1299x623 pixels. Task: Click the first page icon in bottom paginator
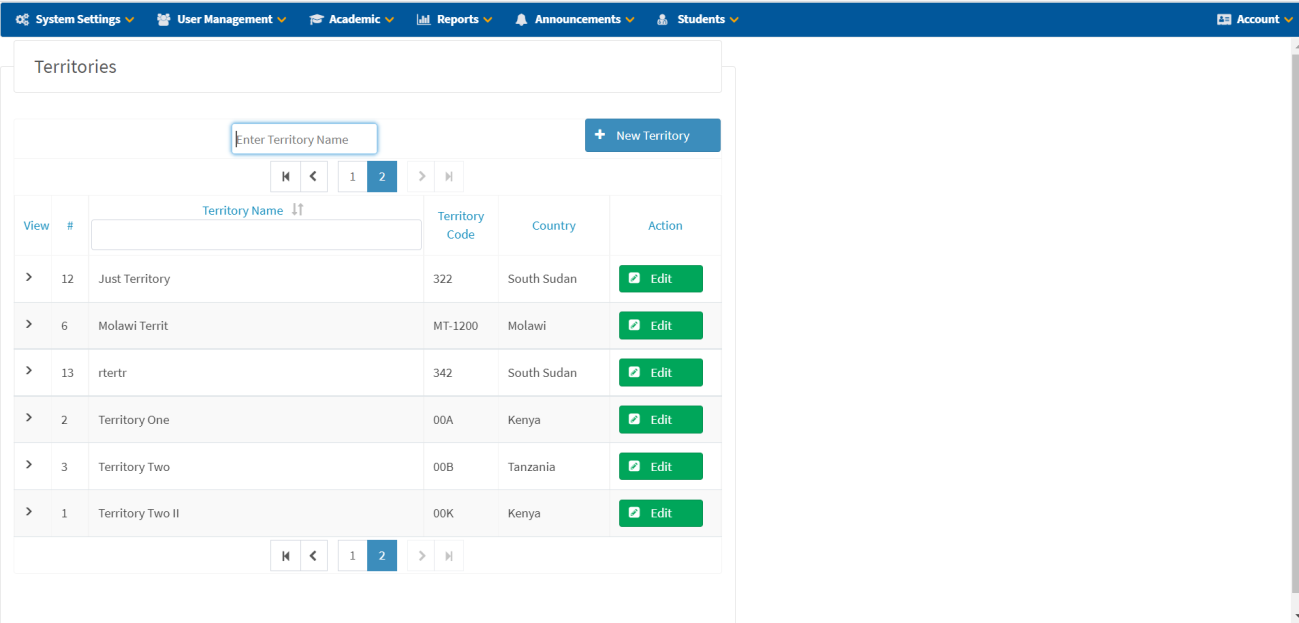tap(285, 556)
